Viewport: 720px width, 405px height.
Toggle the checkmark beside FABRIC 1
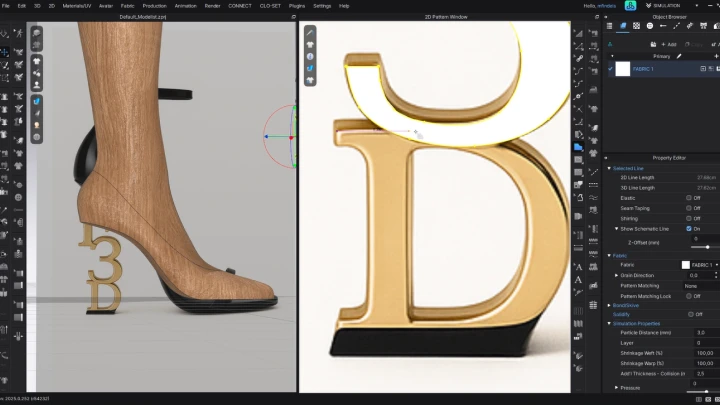pyautogui.click(x=610, y=69)
